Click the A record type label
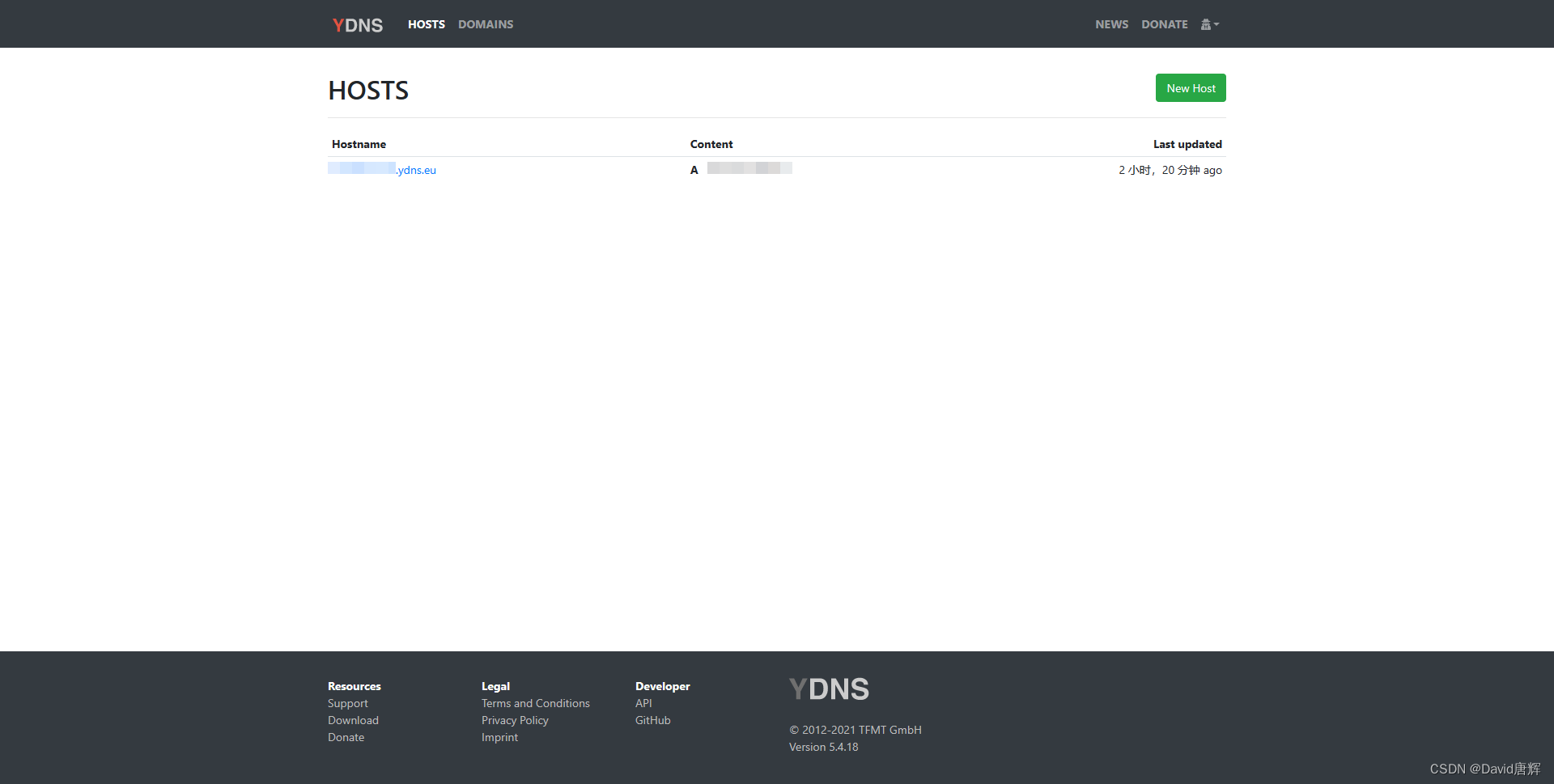 (694, 170)
